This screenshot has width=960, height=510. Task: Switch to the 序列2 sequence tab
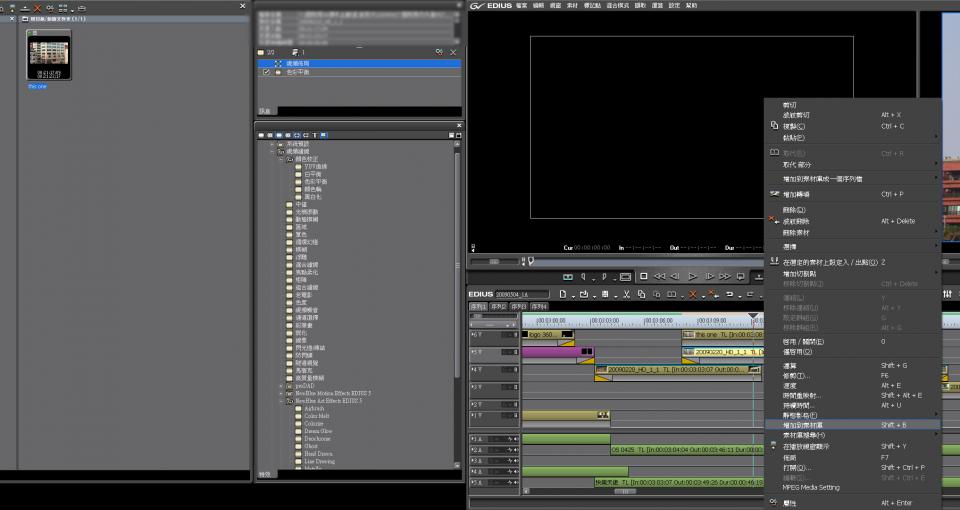pos(499,306)
